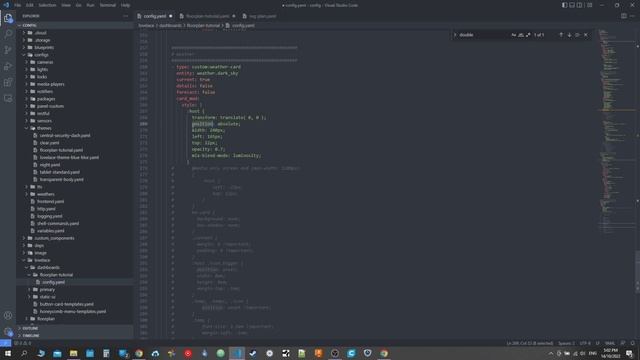Go to previous match in find widget
The image size is (640, 360).
561,35
